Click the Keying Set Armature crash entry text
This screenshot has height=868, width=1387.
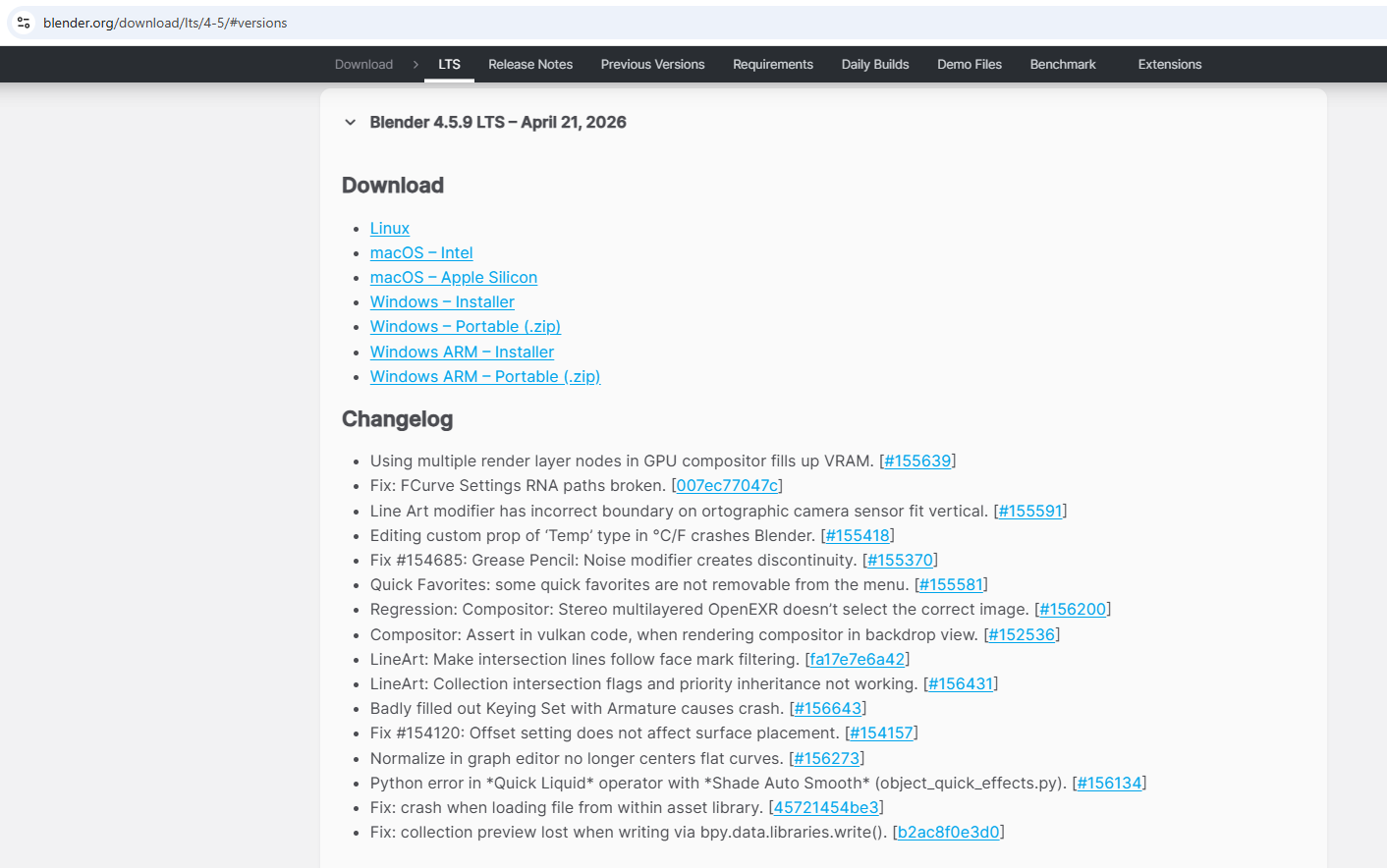click(x=577, y=709)
